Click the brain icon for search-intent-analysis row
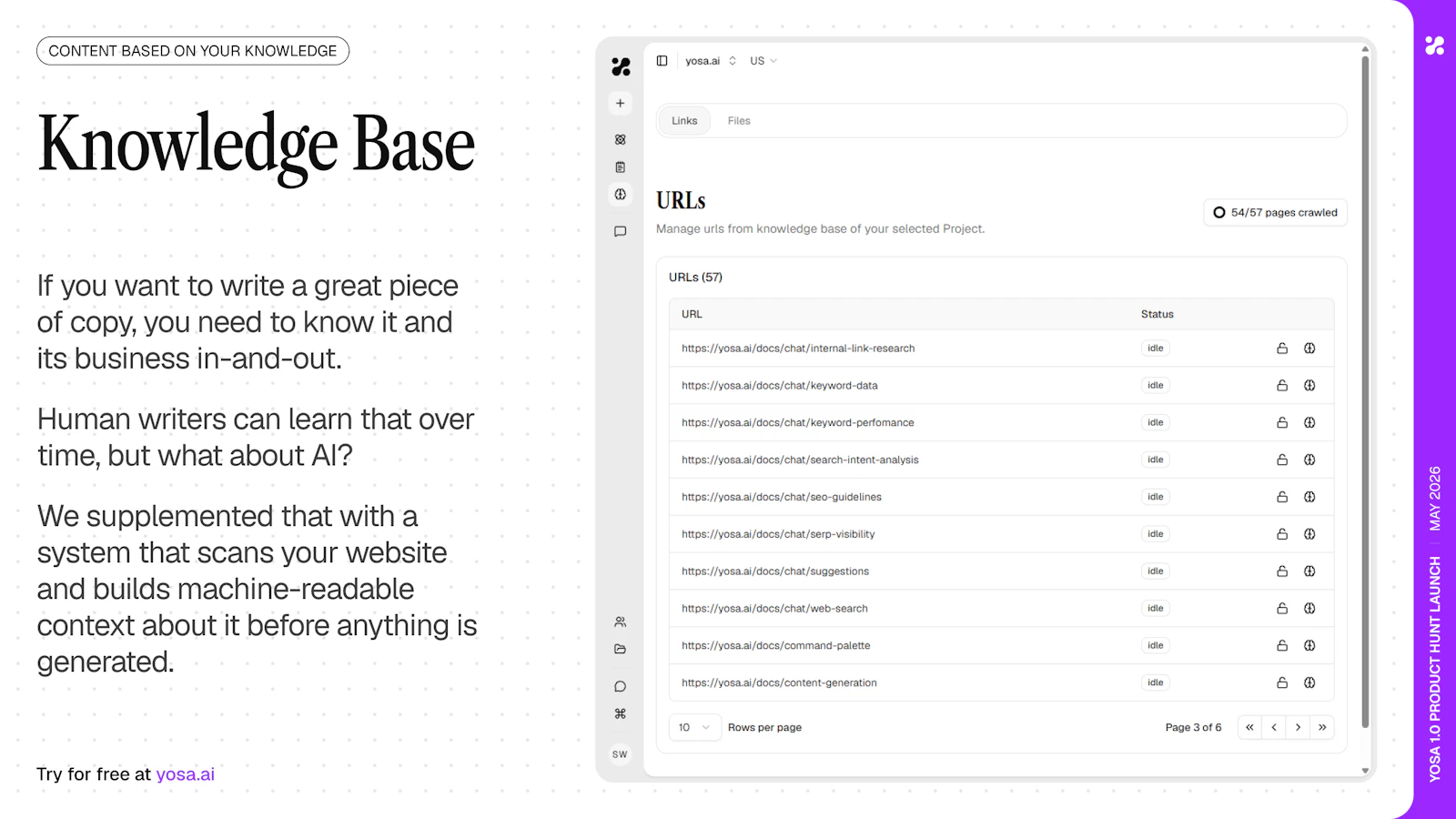This screenshot has height=819, width=1456. [1309, 460]
